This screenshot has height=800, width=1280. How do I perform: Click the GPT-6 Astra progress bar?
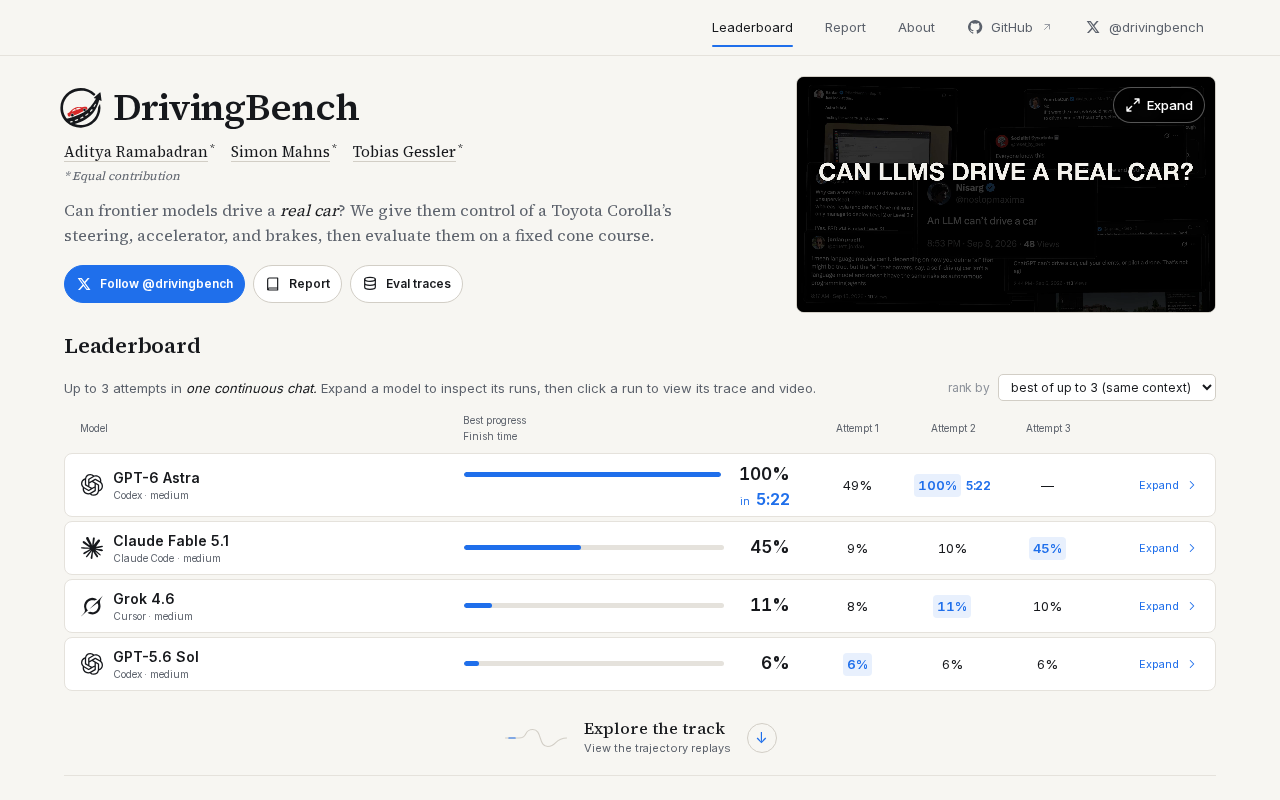coord(592,474)
